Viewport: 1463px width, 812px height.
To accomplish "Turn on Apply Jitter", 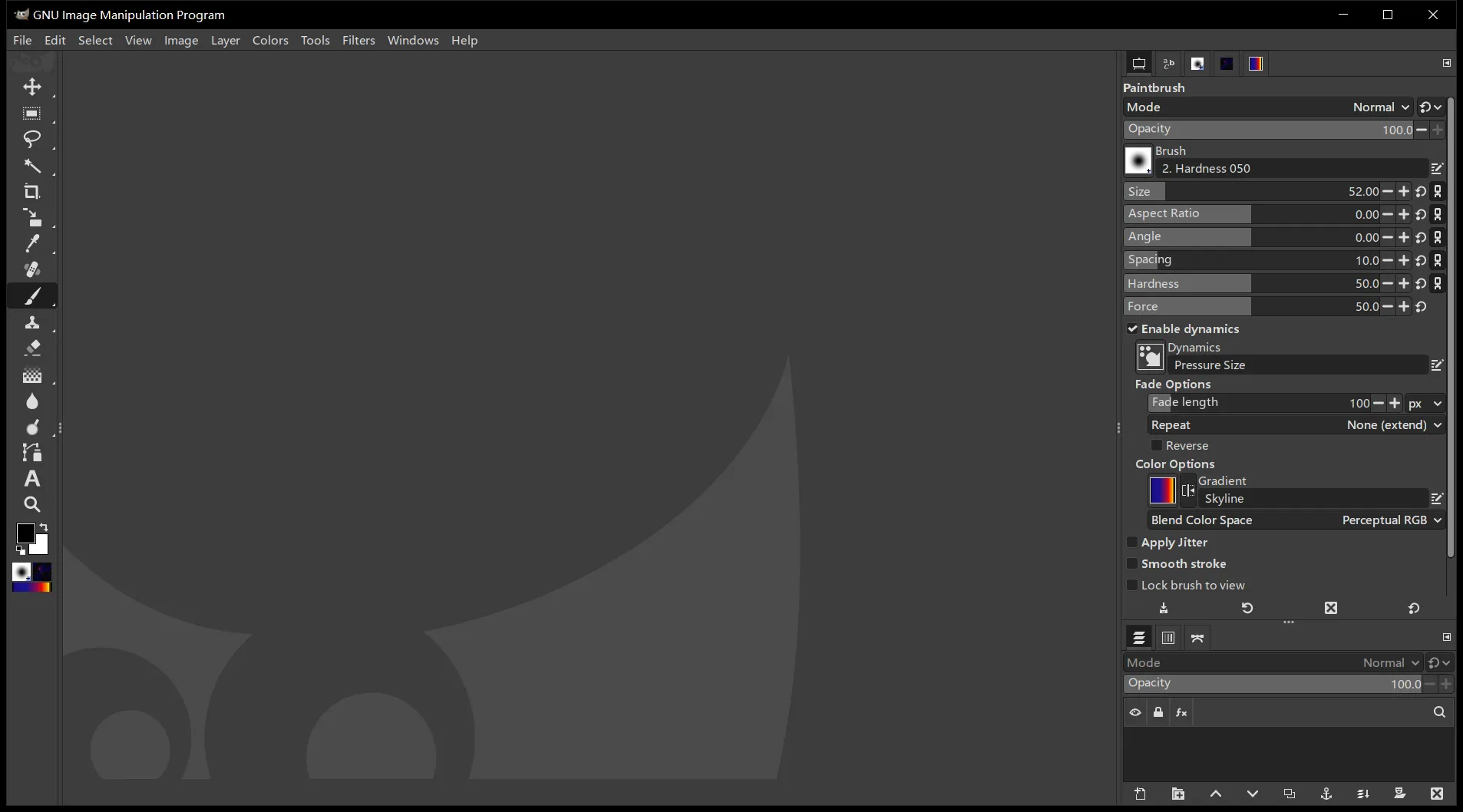I will click(x=1131, y=542).
